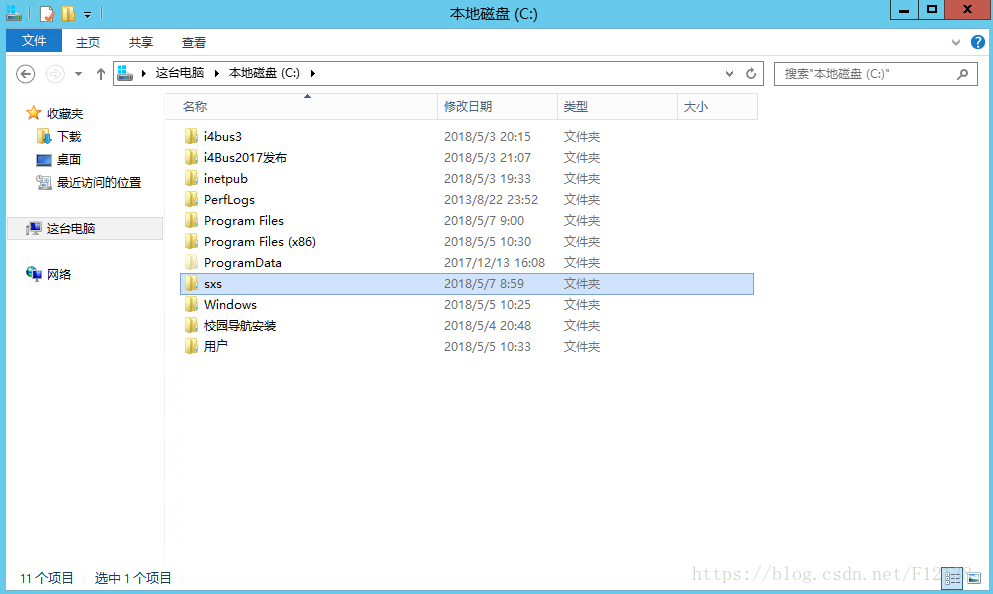
Task: Navigate up one level with the Up arrow
Action: click(100, 74)
